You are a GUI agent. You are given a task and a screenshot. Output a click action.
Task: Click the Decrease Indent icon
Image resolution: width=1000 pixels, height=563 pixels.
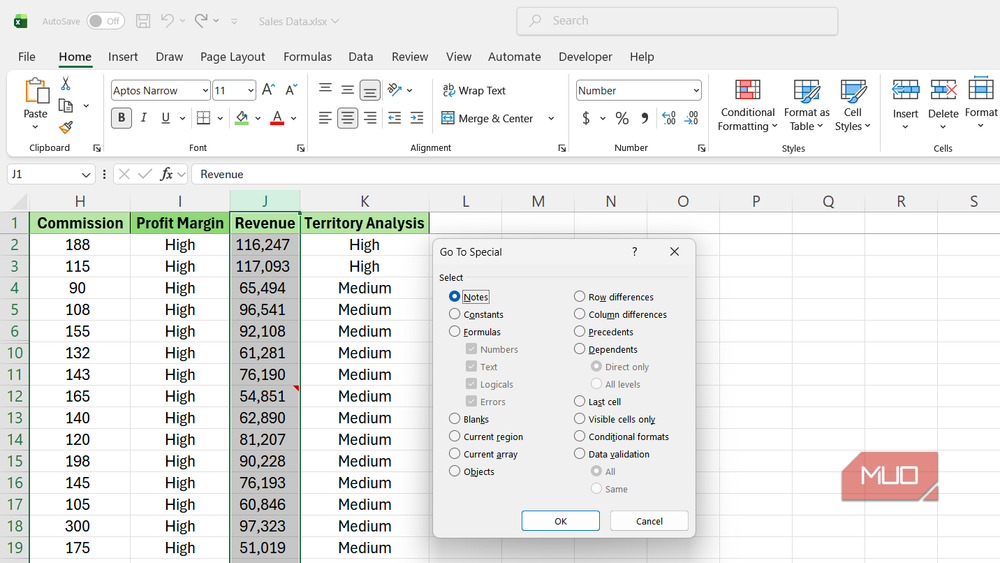tap(394, 118)
